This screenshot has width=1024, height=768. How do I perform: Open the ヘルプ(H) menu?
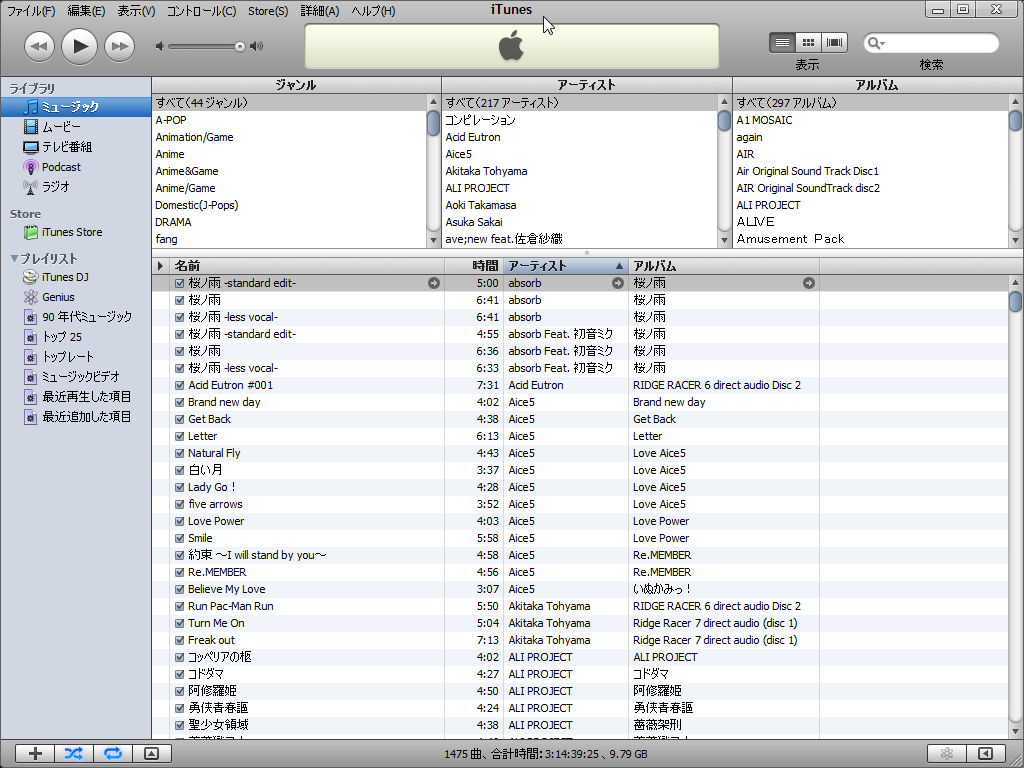[x=373, y=11]
